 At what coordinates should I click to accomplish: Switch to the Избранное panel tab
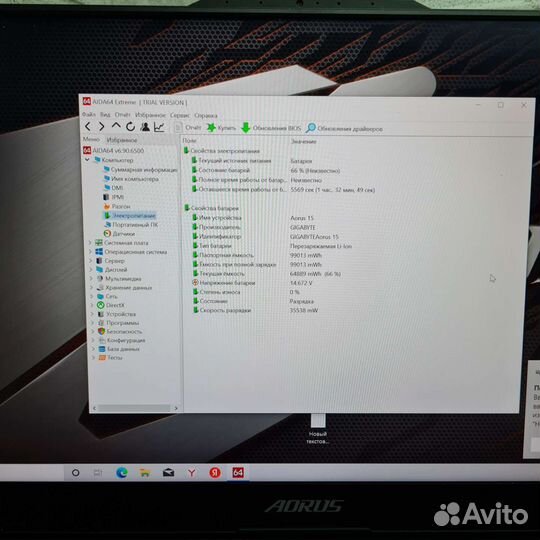pos(122,140)
